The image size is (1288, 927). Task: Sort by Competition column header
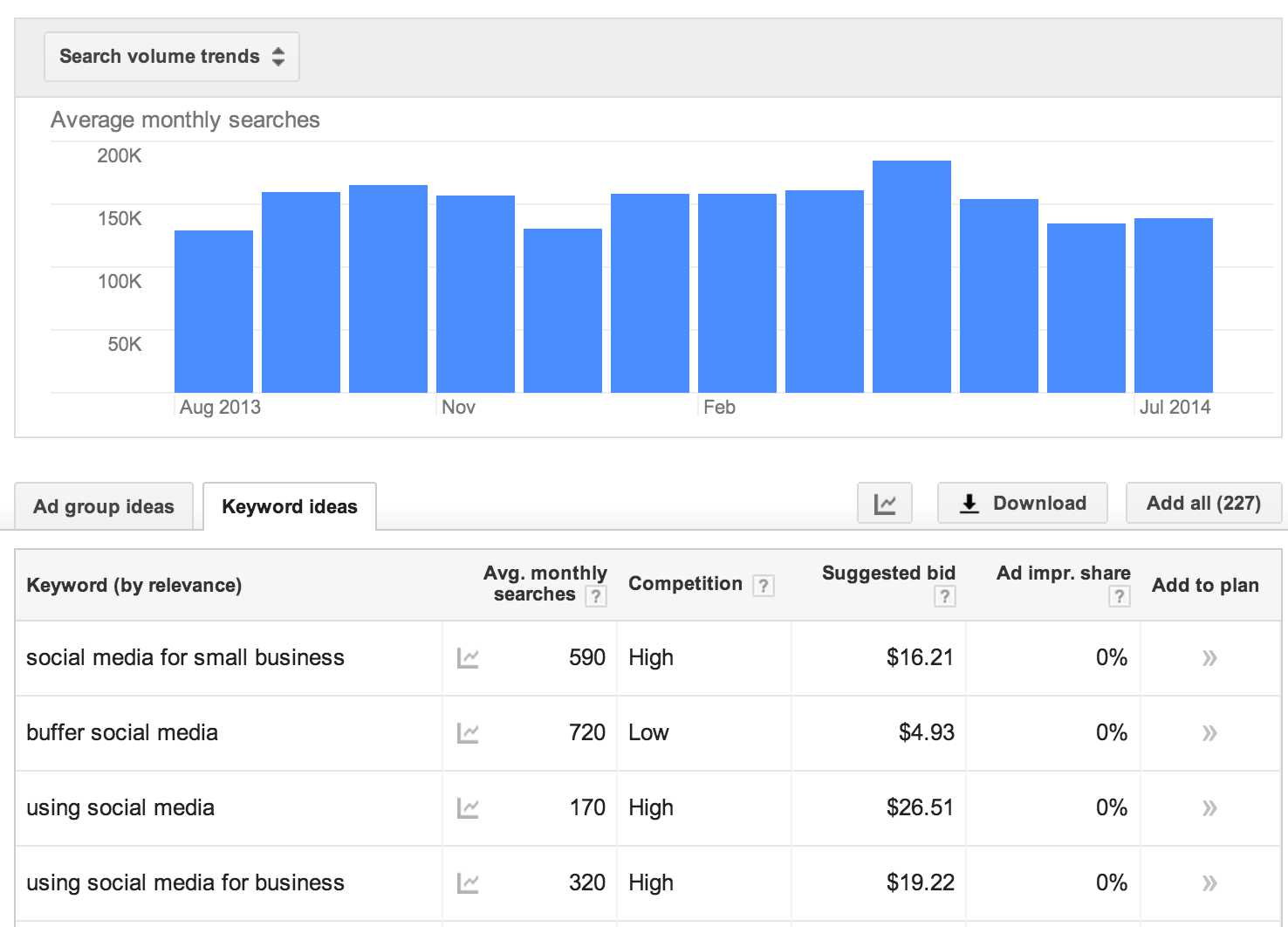point(685,584)
